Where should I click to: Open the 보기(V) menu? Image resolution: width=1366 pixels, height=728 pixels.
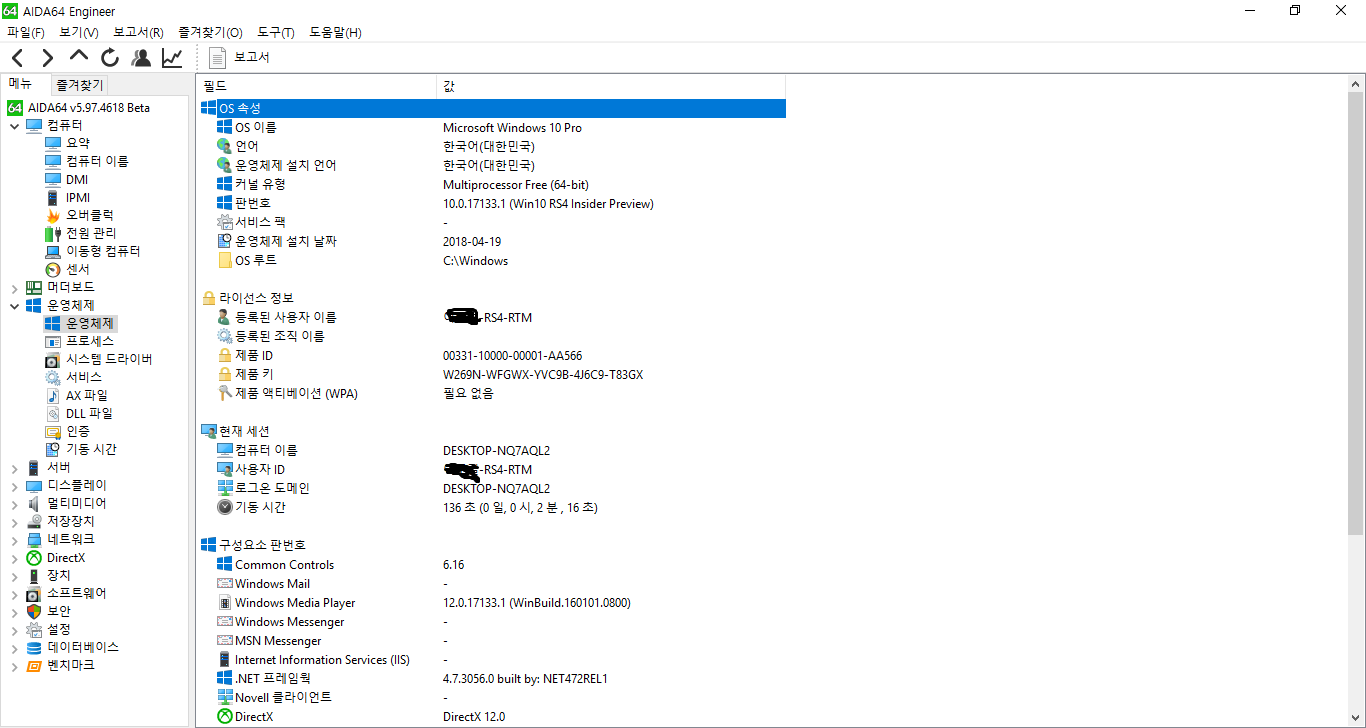(x=79, y=32)
